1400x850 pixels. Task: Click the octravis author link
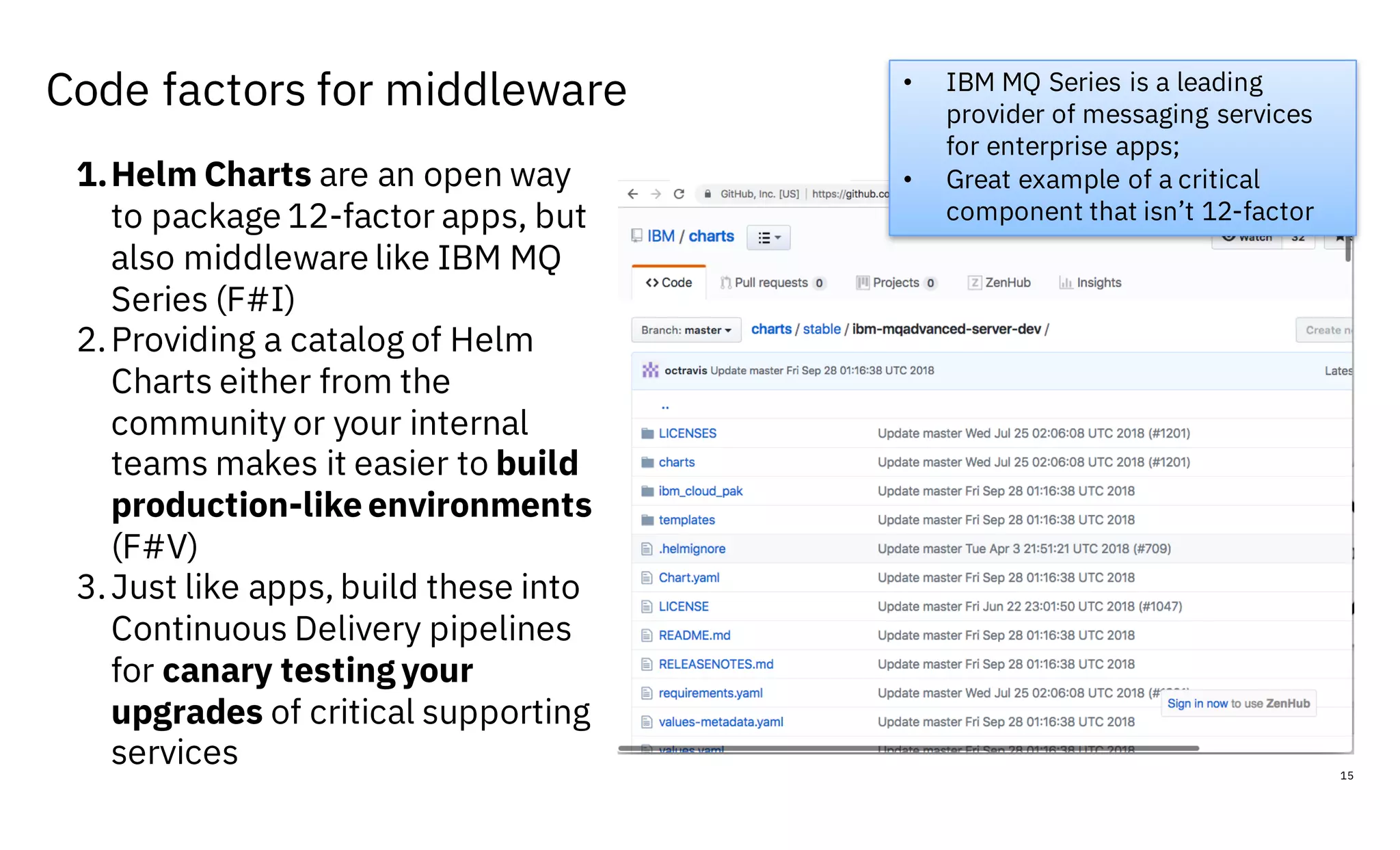[686, 371]
